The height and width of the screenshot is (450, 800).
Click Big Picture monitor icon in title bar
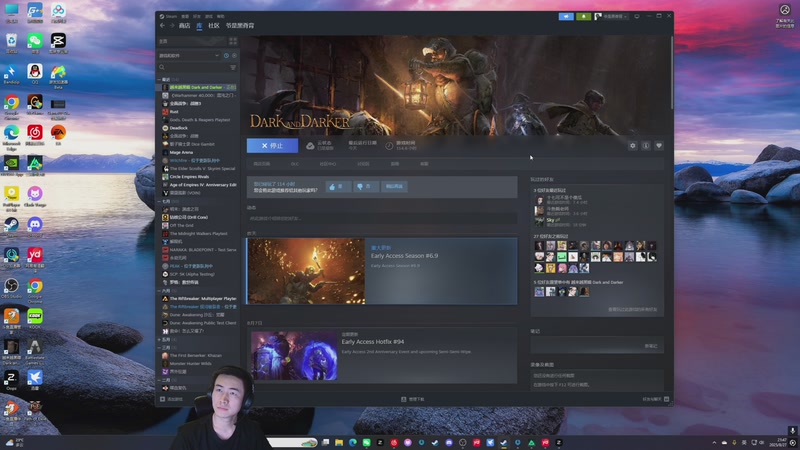point(637,16)
